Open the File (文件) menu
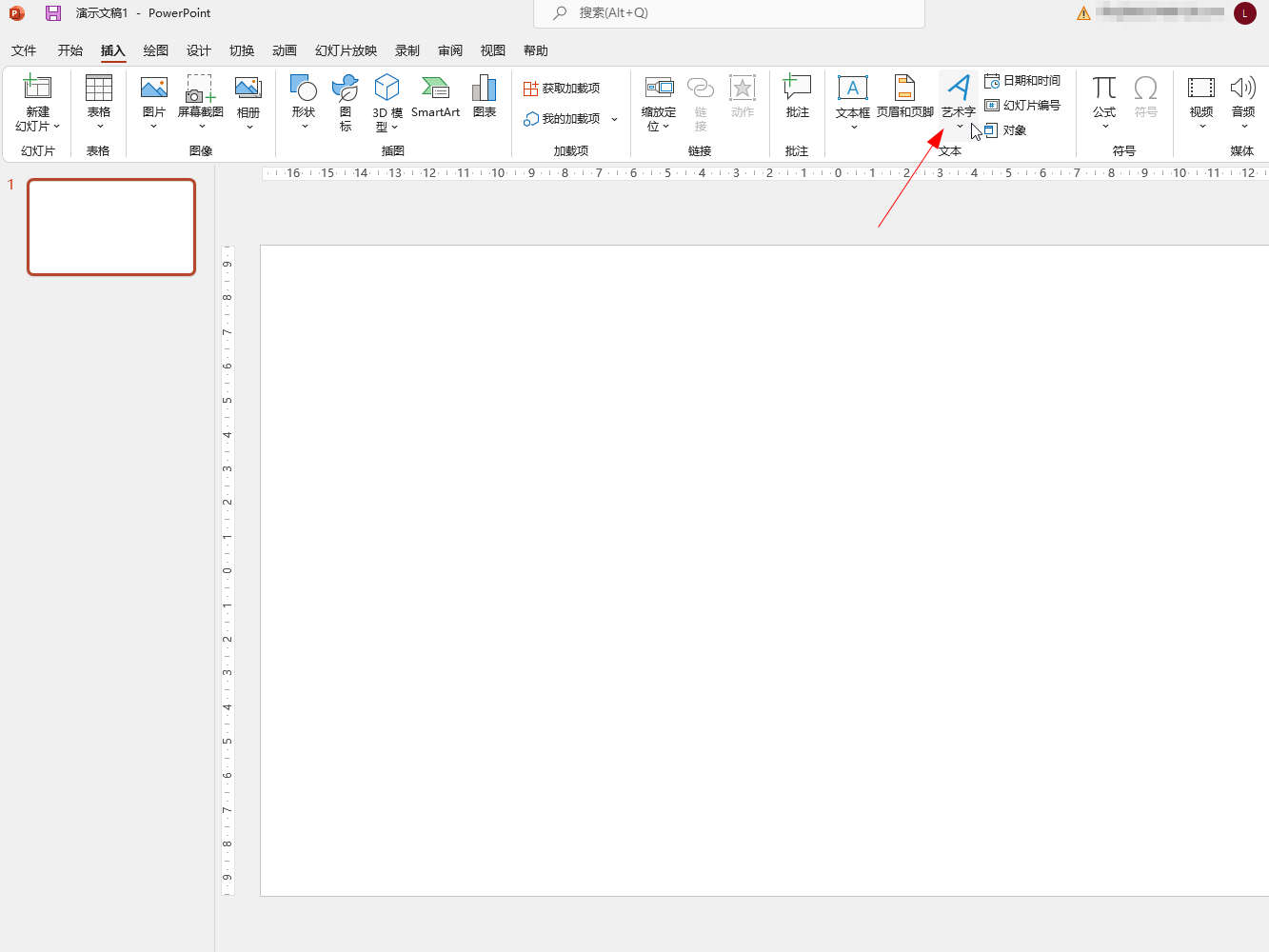The height and width of the screenshot is (952, 1269). pyautogui.click(x=24, y=50)
